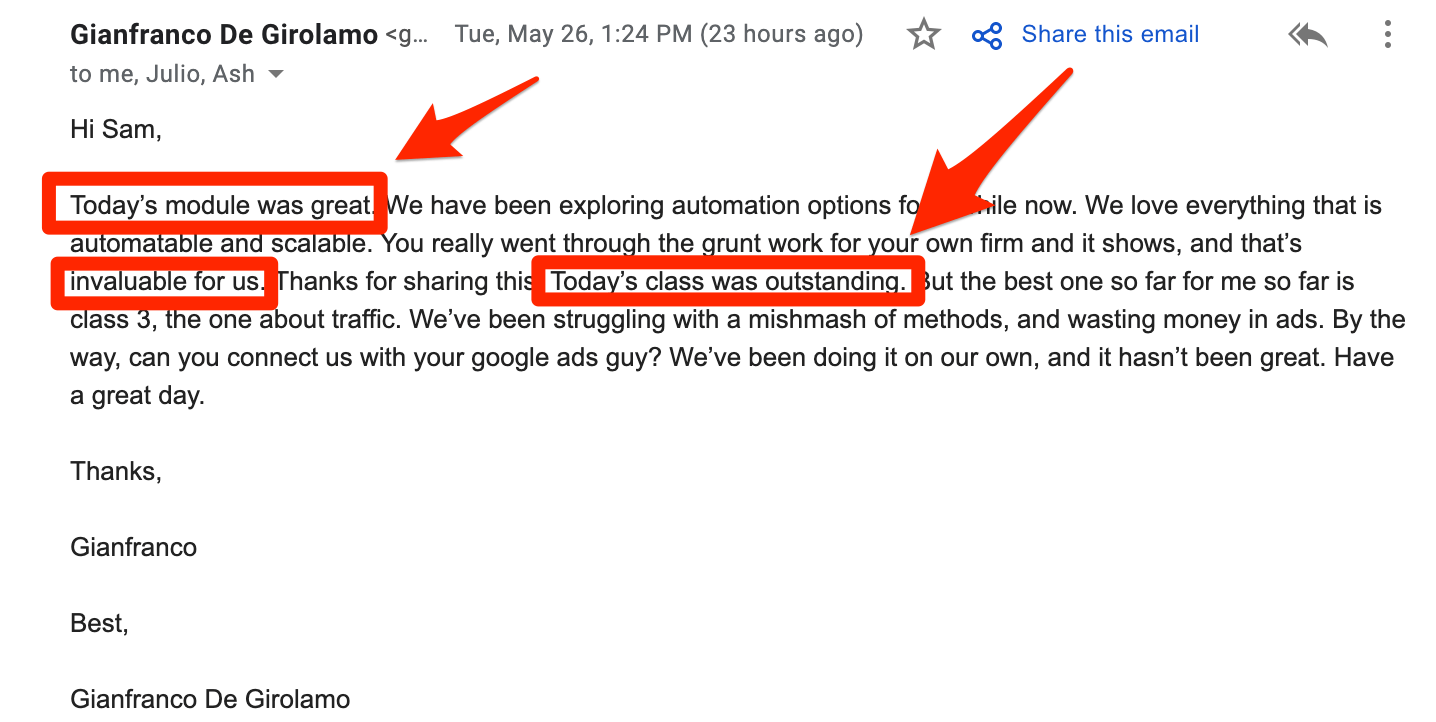
Task: Open the three-dot more options menu
Action: coord(1387,35)
